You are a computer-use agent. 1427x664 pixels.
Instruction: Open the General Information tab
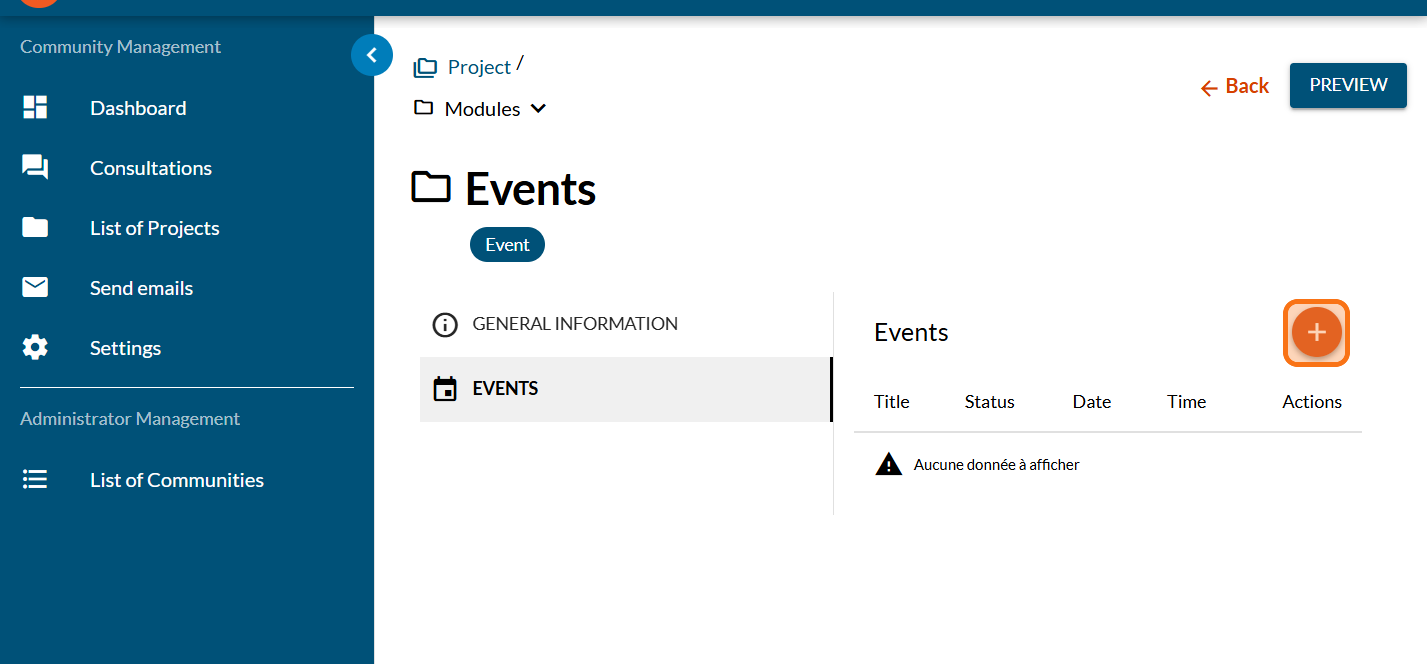point(575,324)
